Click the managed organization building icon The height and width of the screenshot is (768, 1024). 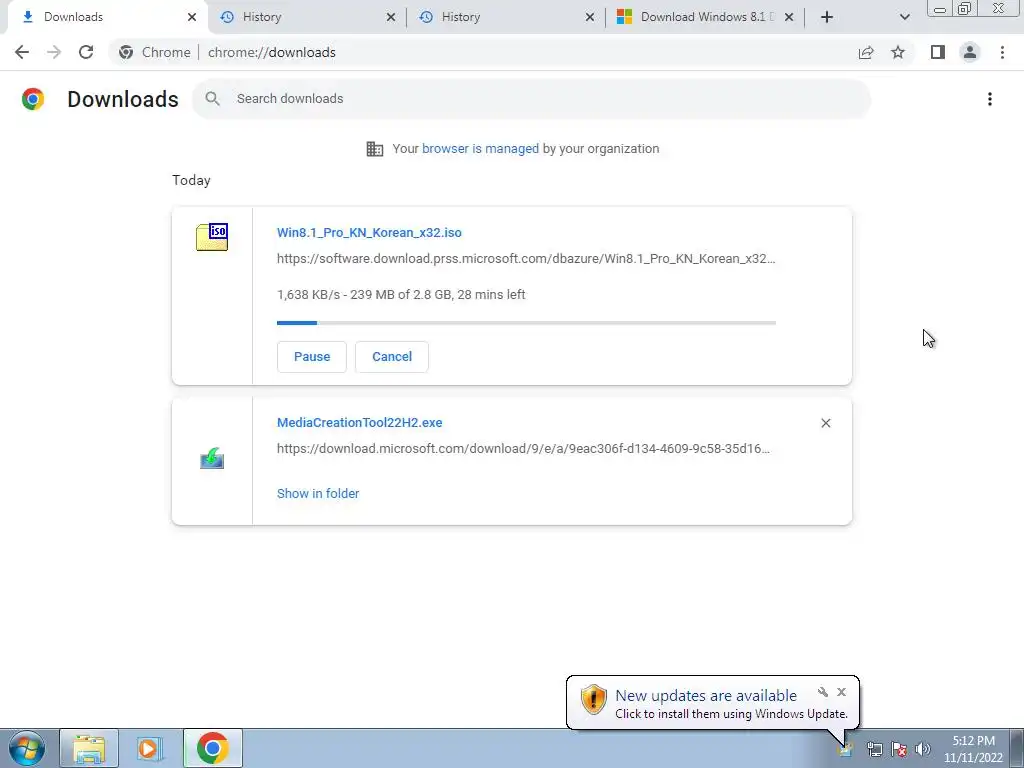375,149
